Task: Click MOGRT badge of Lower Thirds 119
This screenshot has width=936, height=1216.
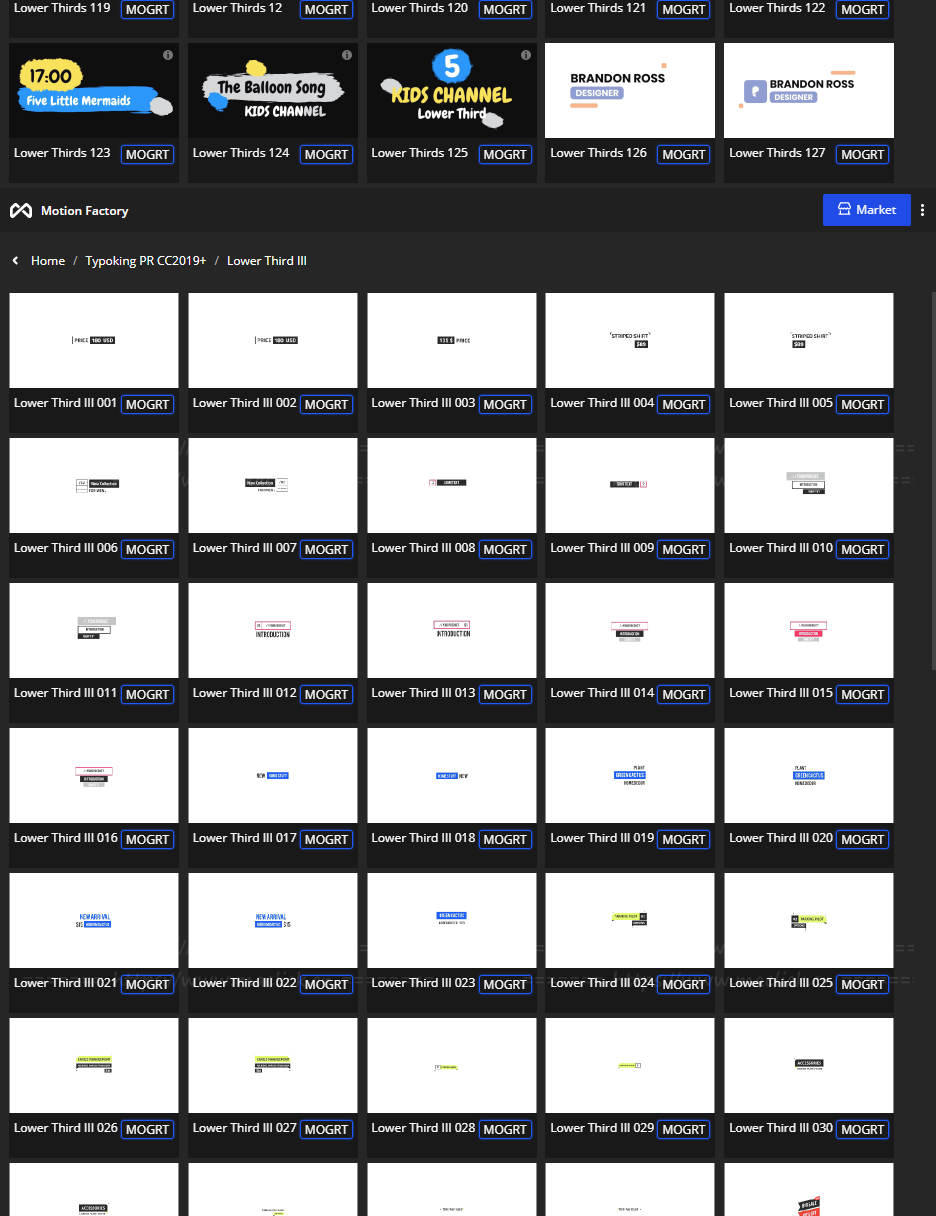Action: (x=147, y=9)
